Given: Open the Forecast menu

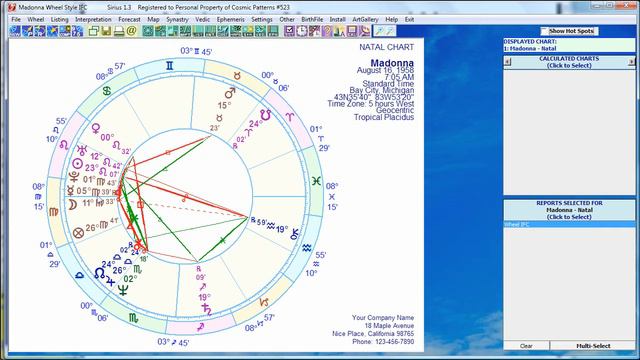Looking at the screenshot, I should [129, 19].
